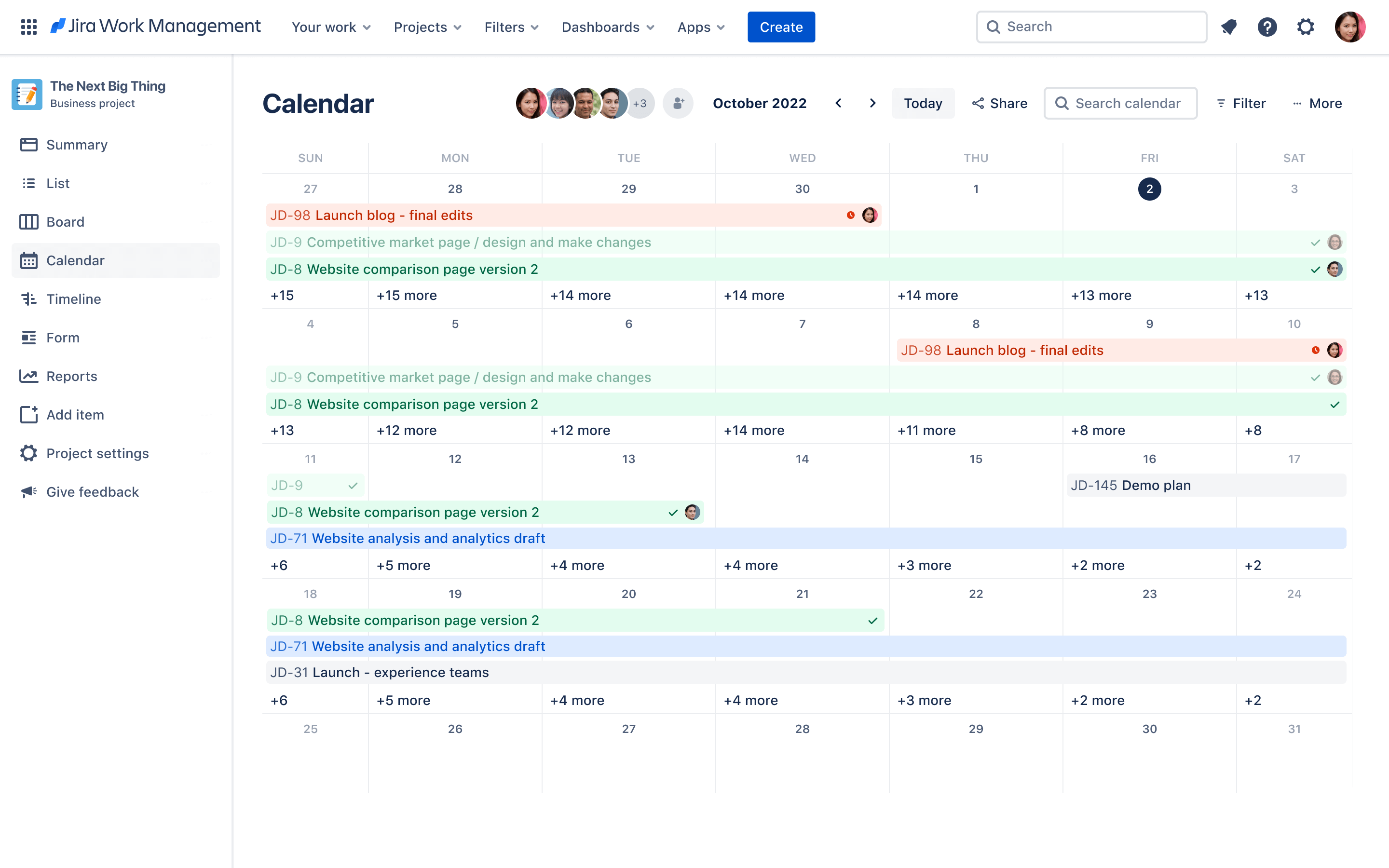Open Reports from the sidebar

point(72,376)
